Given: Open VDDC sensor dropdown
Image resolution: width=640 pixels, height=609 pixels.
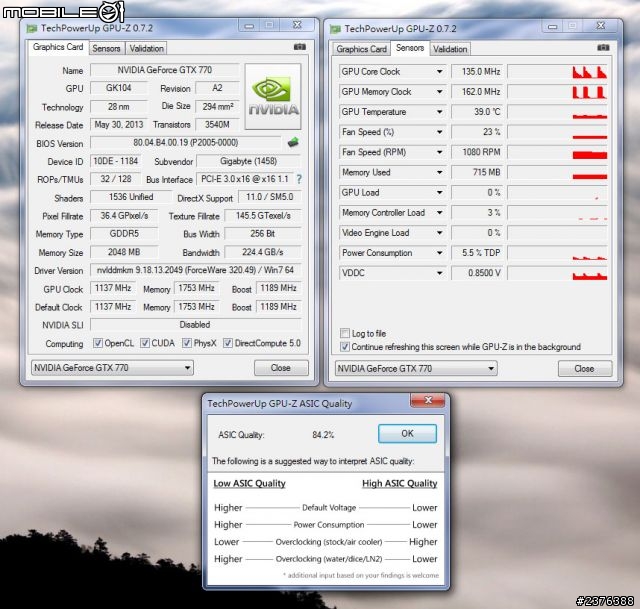Looking at the screenshot, I should (440, 273).
